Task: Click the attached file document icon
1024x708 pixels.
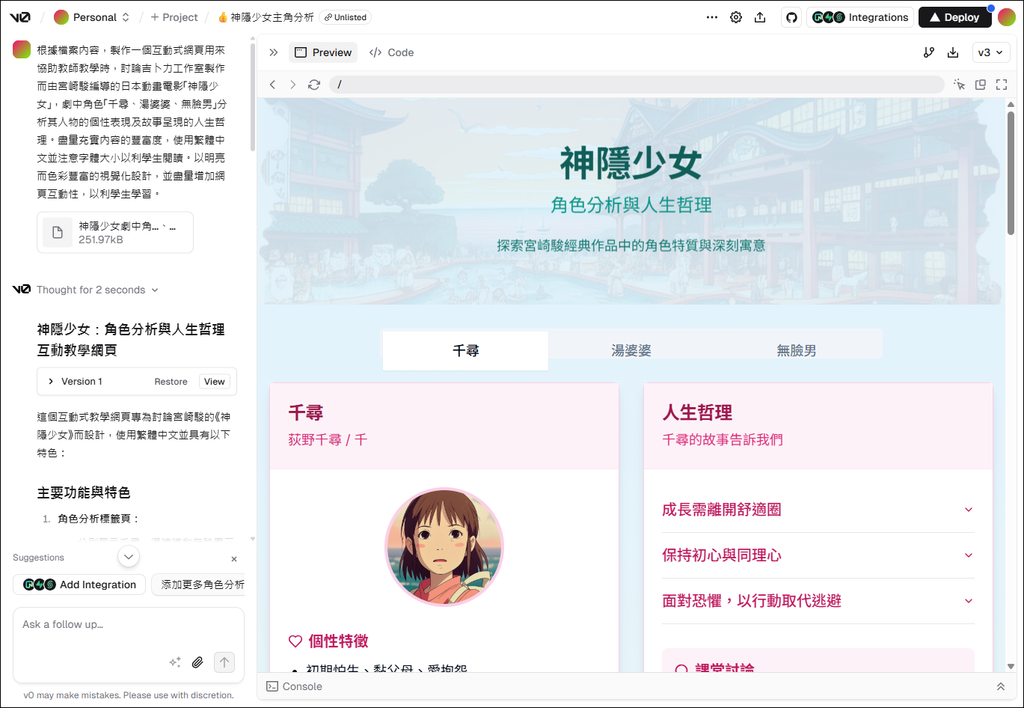Action: click(x=57, y=233)
